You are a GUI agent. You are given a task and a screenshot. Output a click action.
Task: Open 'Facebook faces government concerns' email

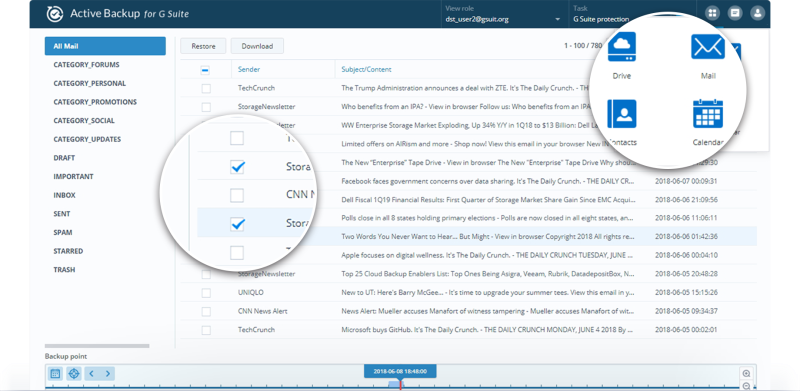click(x=487, y=181)
